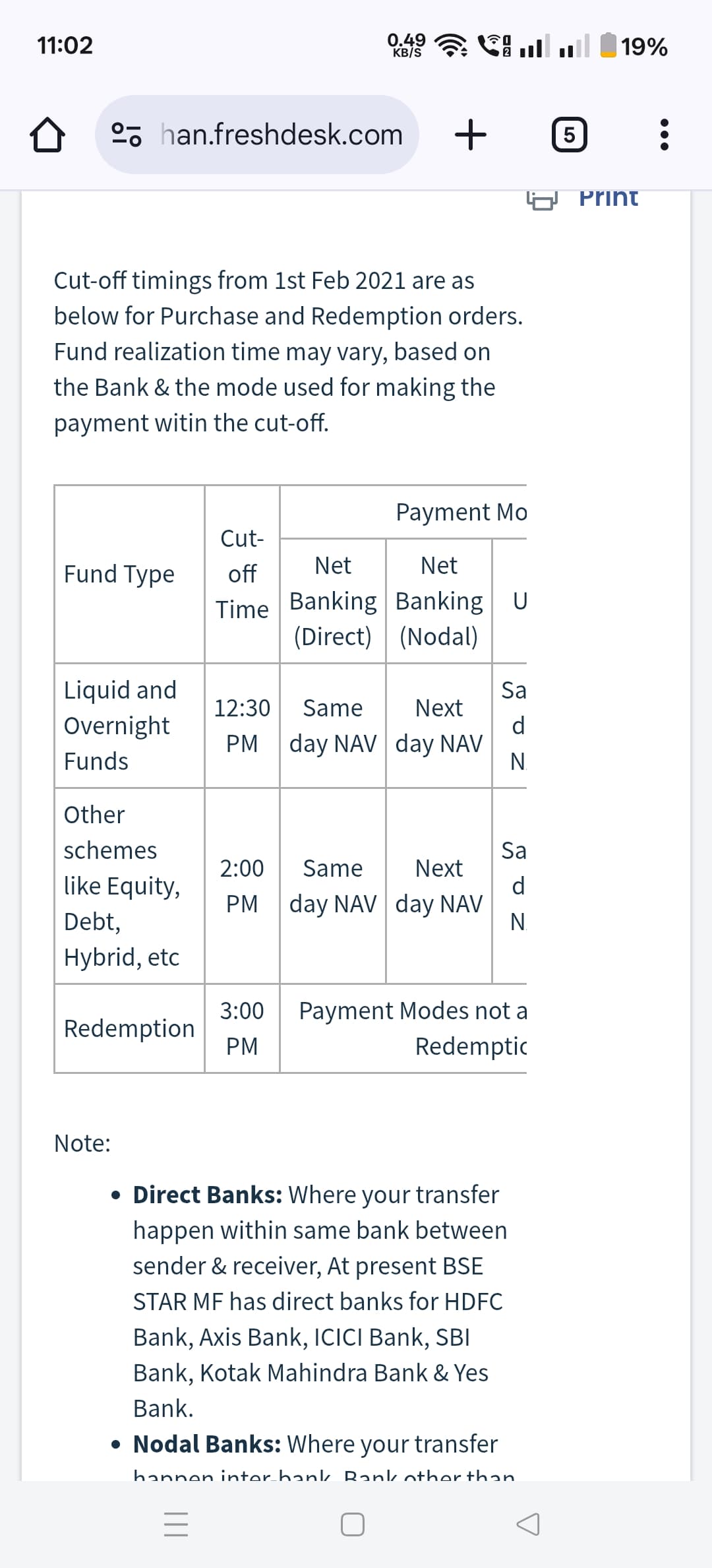Tap the Direct Banks note heading
712x1568 pixels.
tap(208, 1194)
